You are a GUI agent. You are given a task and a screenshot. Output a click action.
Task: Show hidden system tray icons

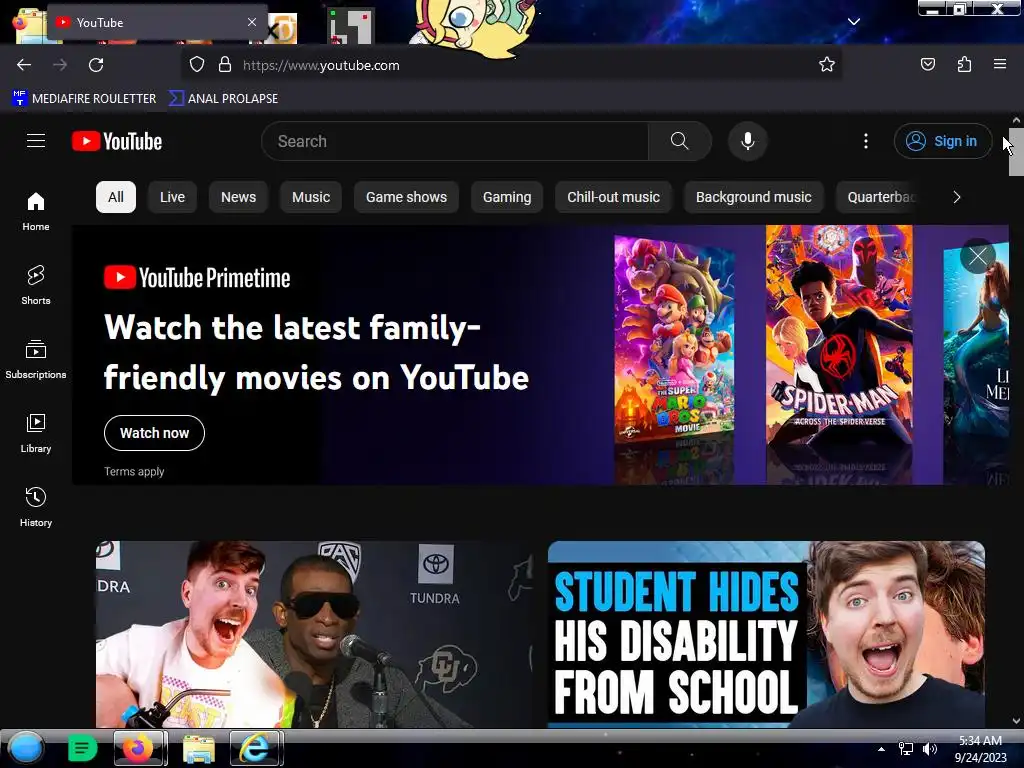coord(881,749)
